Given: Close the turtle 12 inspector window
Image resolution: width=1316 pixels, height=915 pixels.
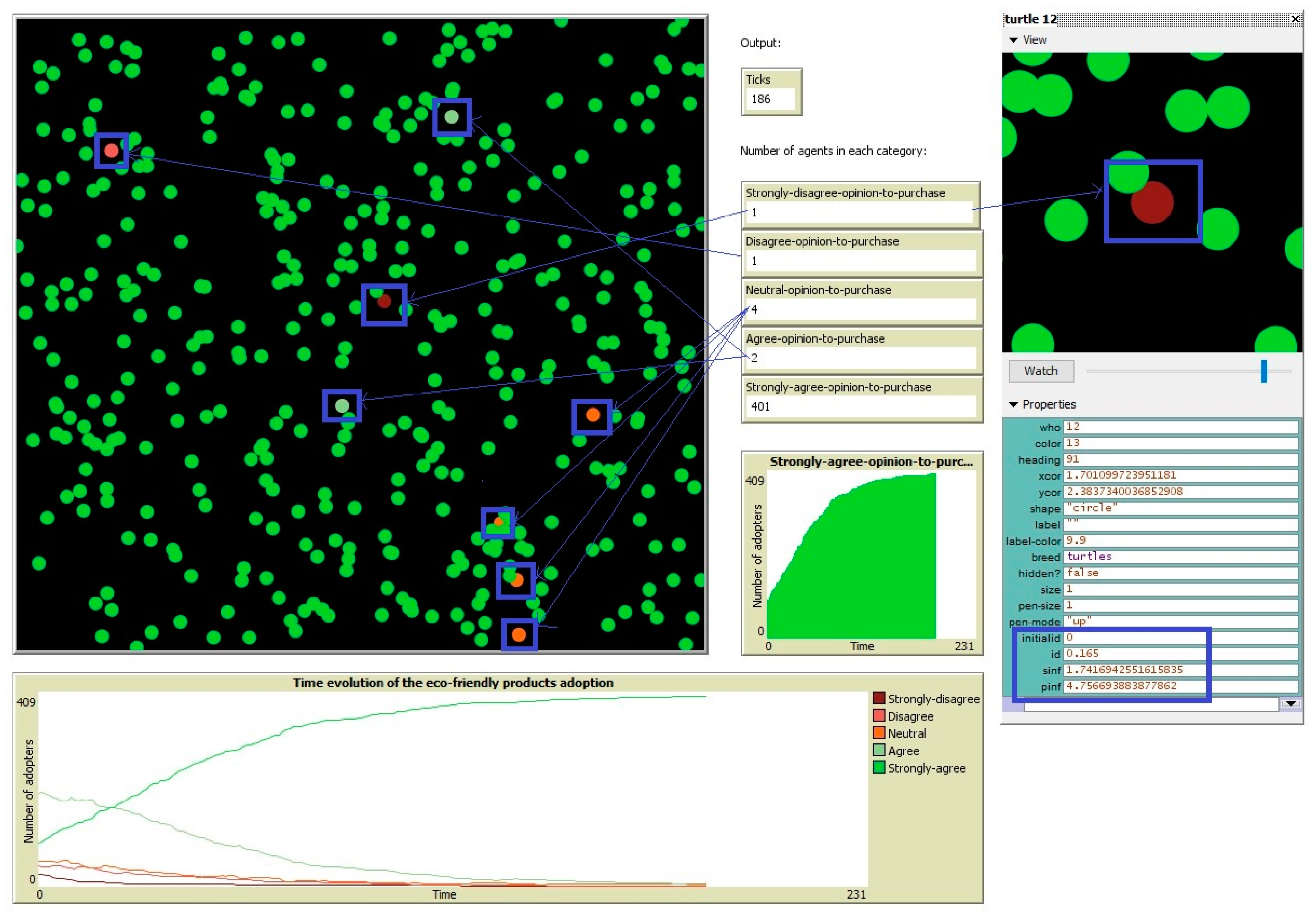Looking at the screenshot, I should pyautogui.click(x=1295, y=19).
